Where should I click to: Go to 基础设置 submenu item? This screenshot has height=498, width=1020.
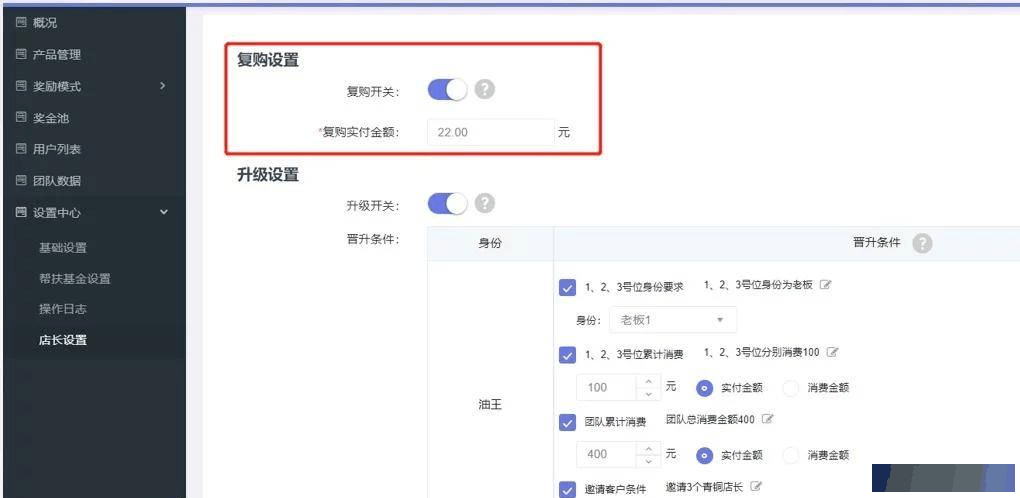coord(62,248)
